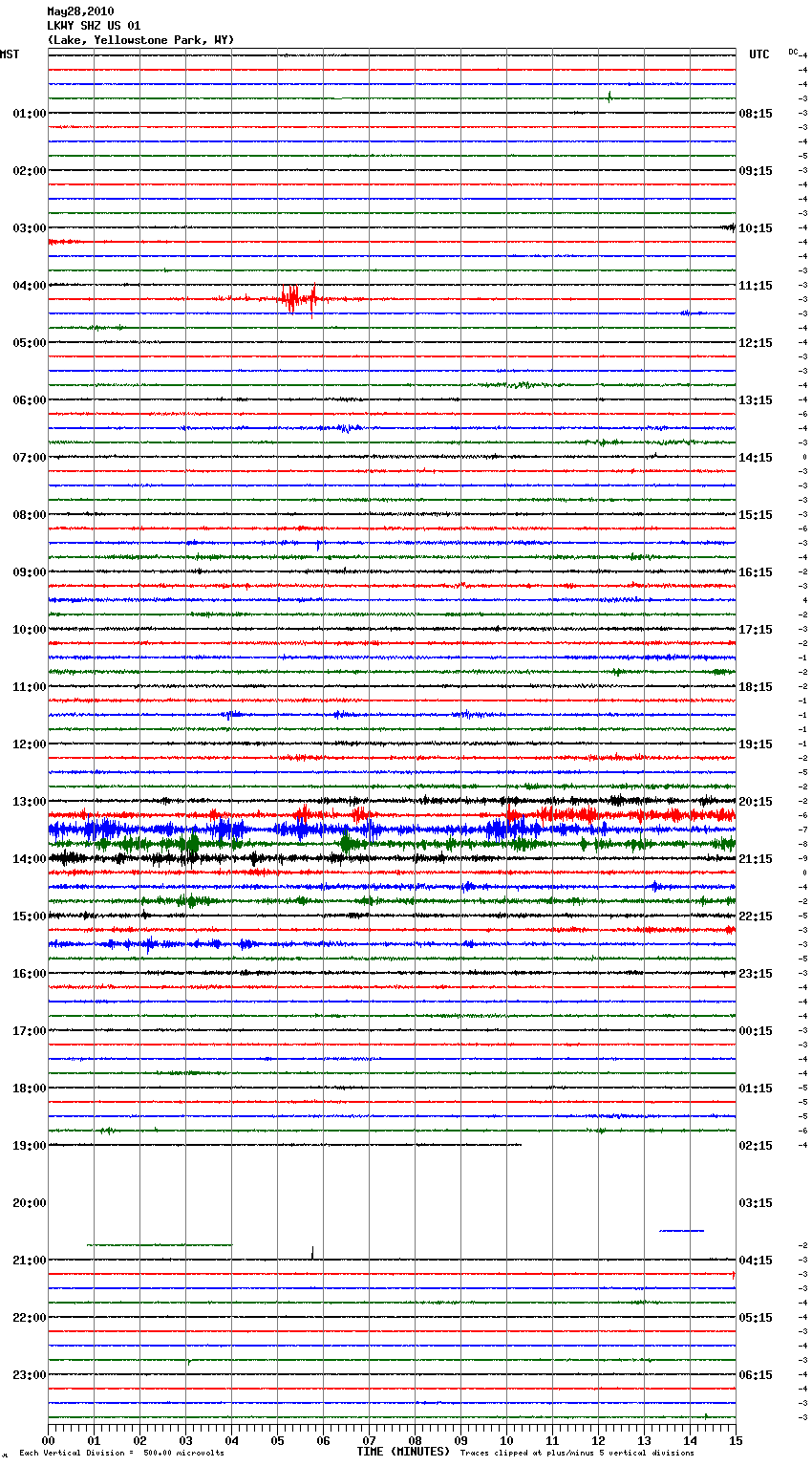Select the 21:00 MST time label
The height and width of the screenshot is (1466, 812).
(x=29, y=1261)
